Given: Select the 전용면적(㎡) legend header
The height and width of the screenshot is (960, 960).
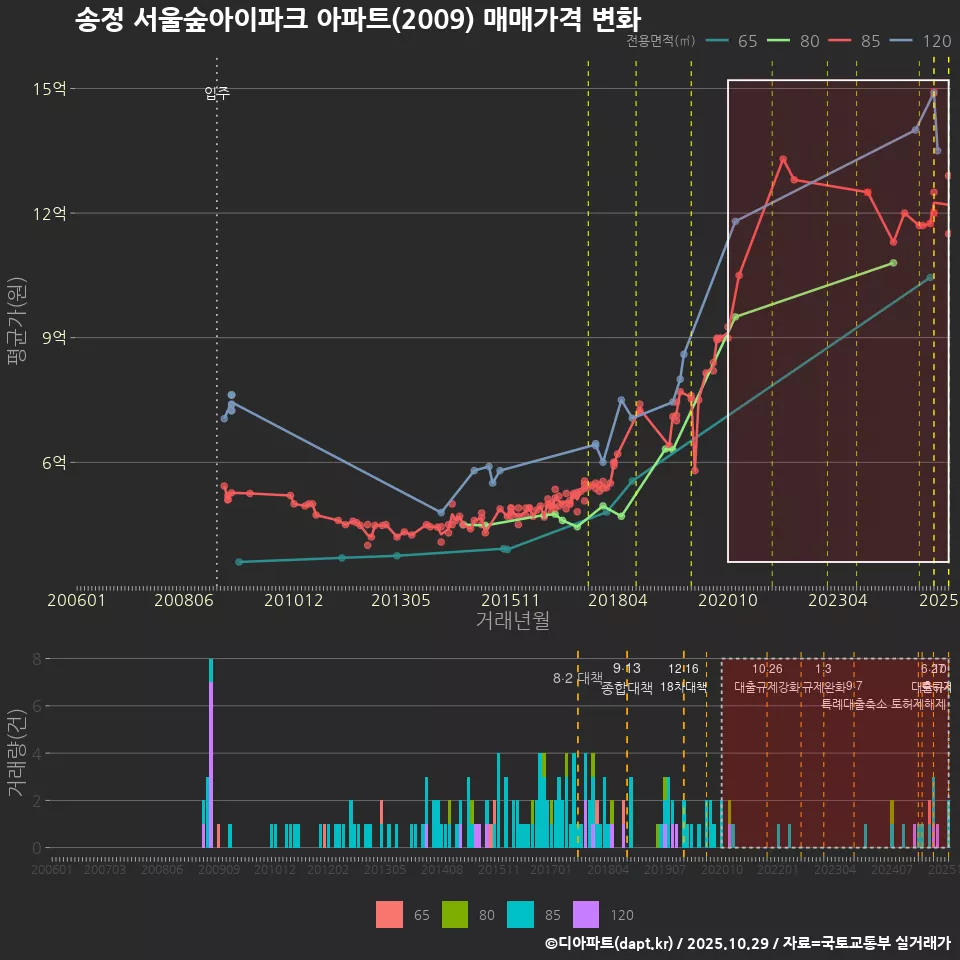Looking at the screenshot, I should pyautogui.click(x=659, y=42).
